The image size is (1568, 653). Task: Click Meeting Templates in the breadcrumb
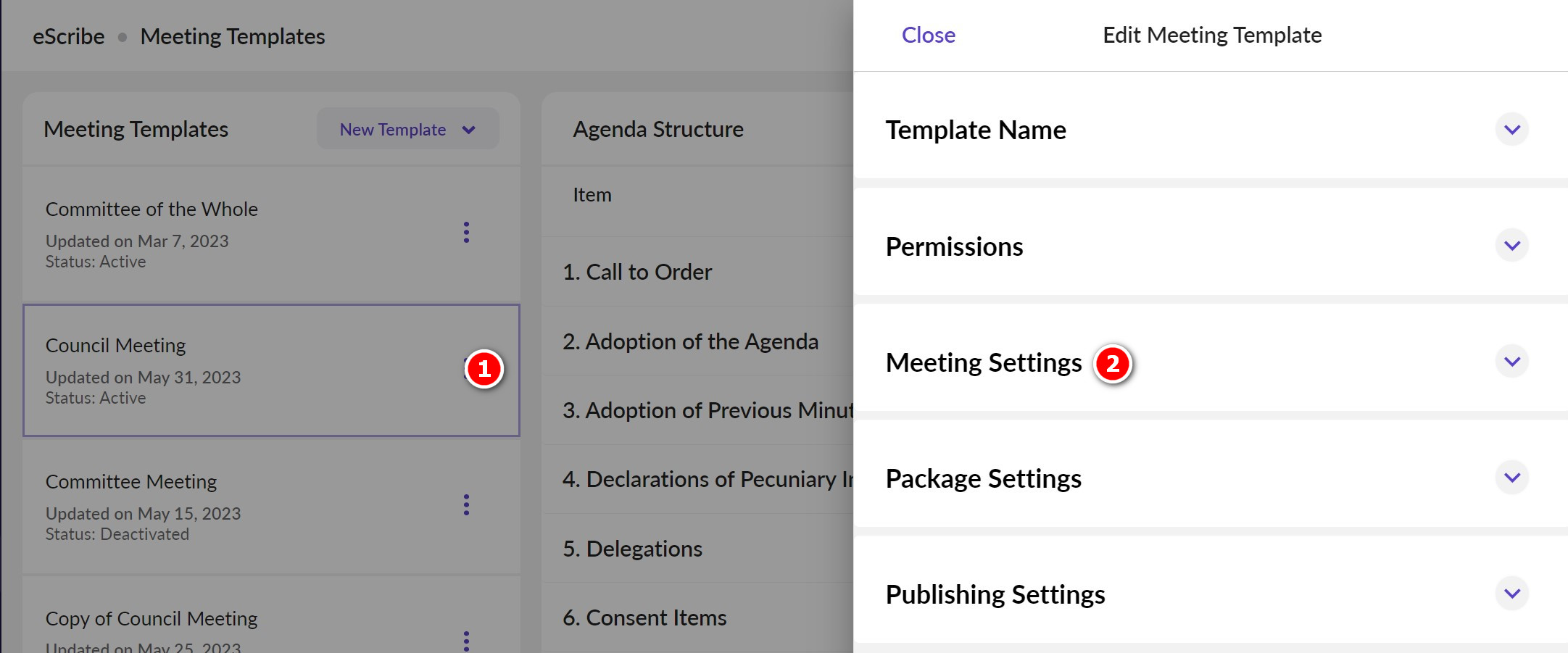[233, 36]
